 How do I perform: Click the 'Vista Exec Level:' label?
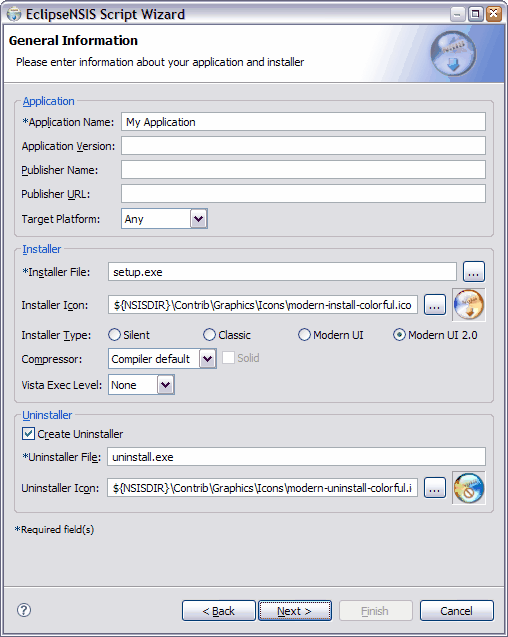click(x=61, y=385)
